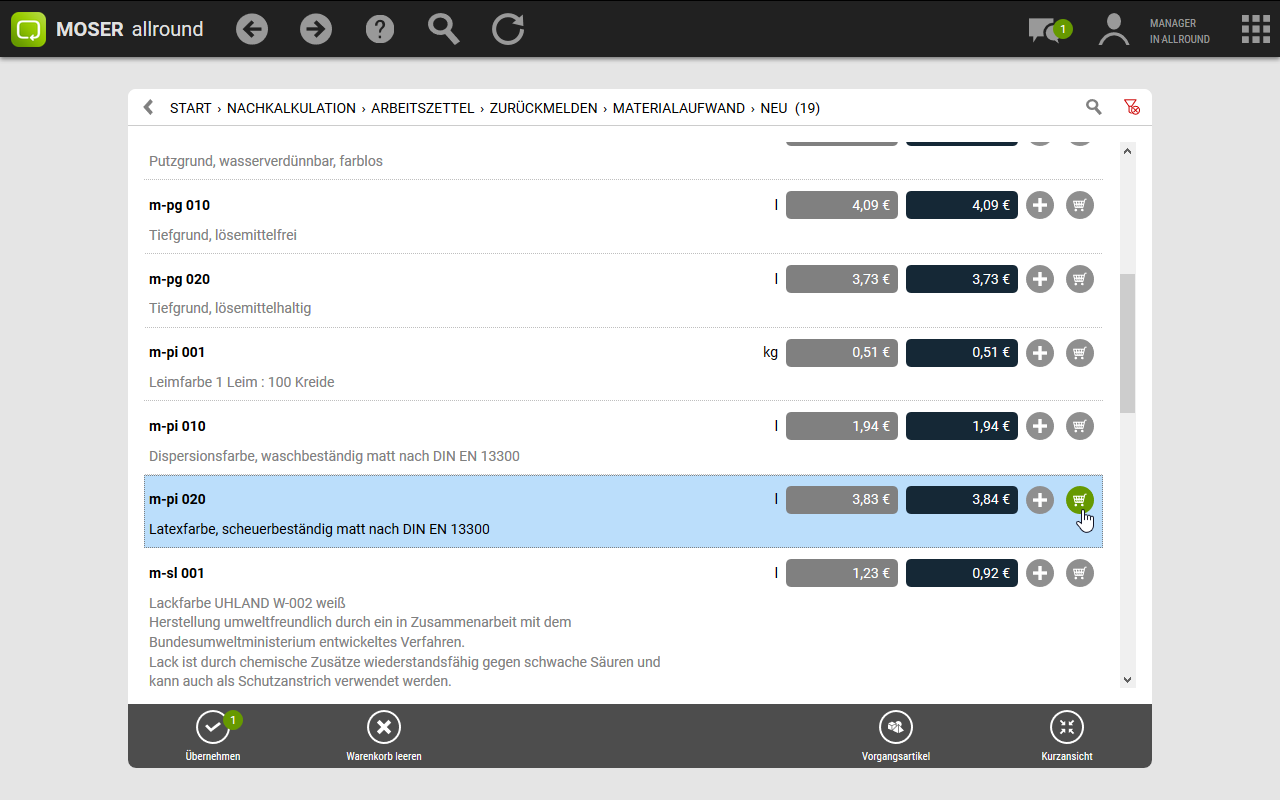This screenshot has height=800, width=1280.
Task: Toggle the cart icon for m-sl 001
Action: click(1079, 573)
